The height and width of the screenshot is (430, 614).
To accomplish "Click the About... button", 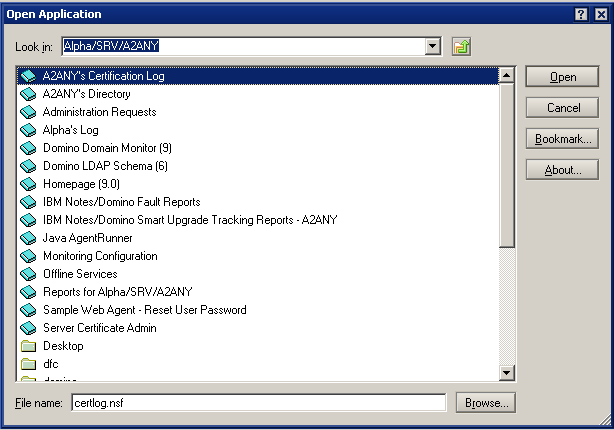I will point(562,170).
